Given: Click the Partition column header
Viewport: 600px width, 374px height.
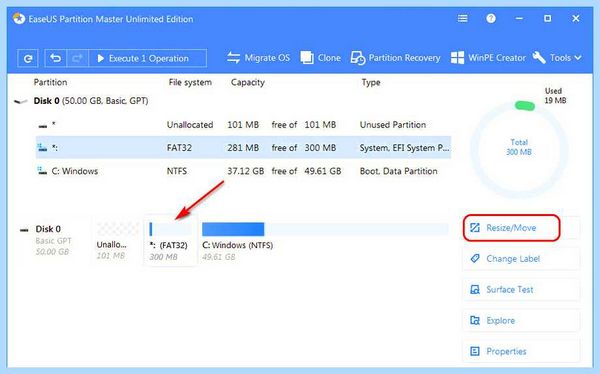Looking at the screenshot, I should (x=50, y=82).
